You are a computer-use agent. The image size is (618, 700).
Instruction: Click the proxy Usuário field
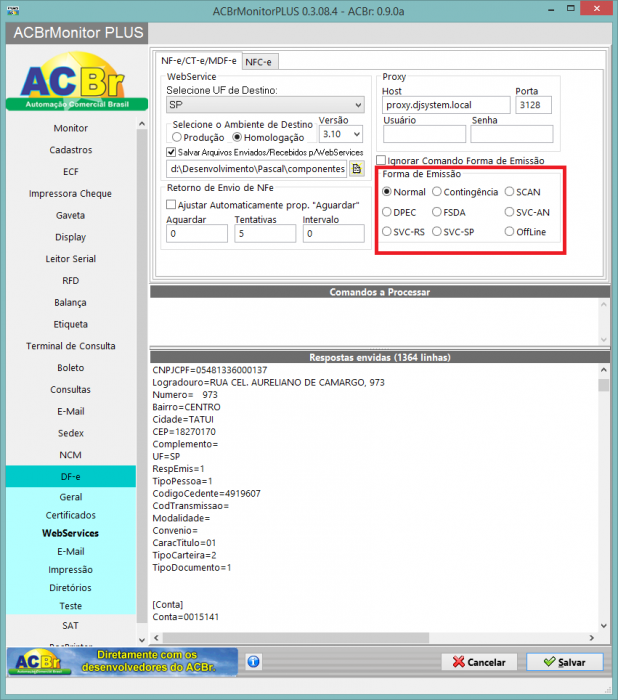click(424, 134)
